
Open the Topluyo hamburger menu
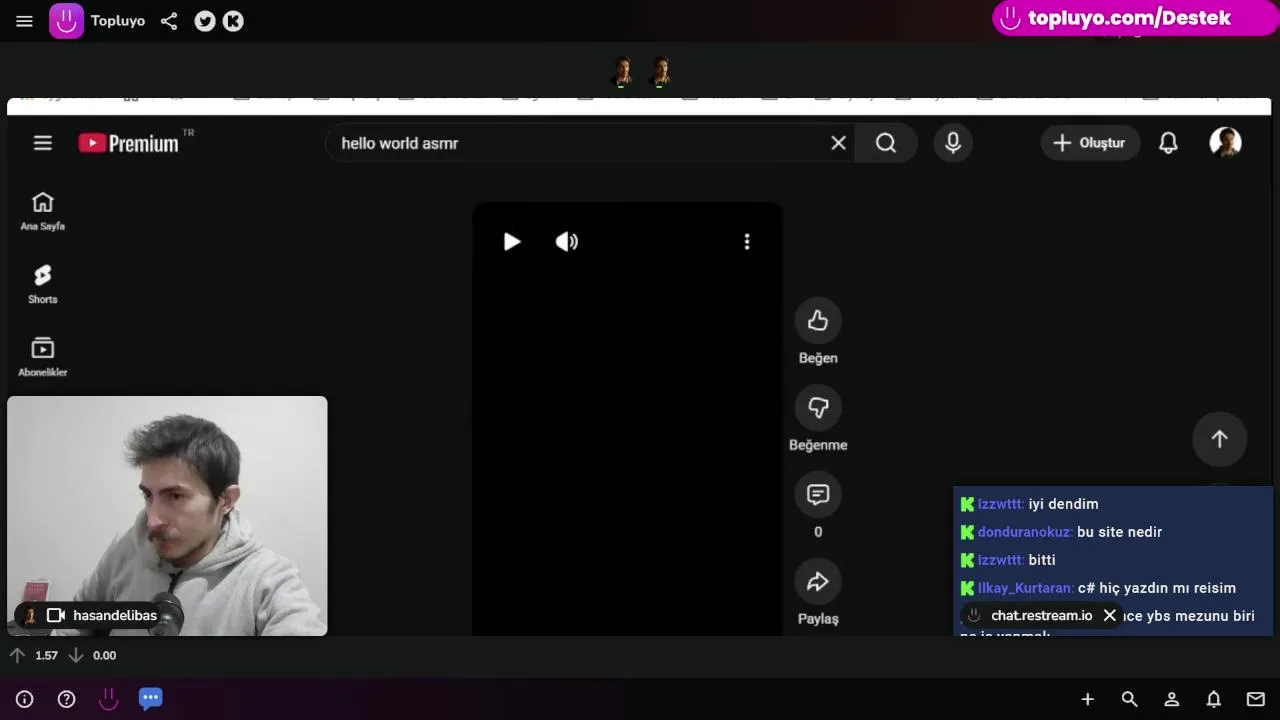point(24,21)
